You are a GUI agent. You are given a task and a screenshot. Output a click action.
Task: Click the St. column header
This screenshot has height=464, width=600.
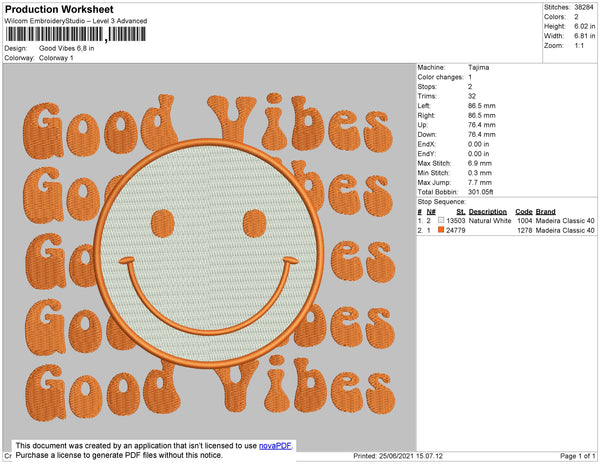point(460,211)
